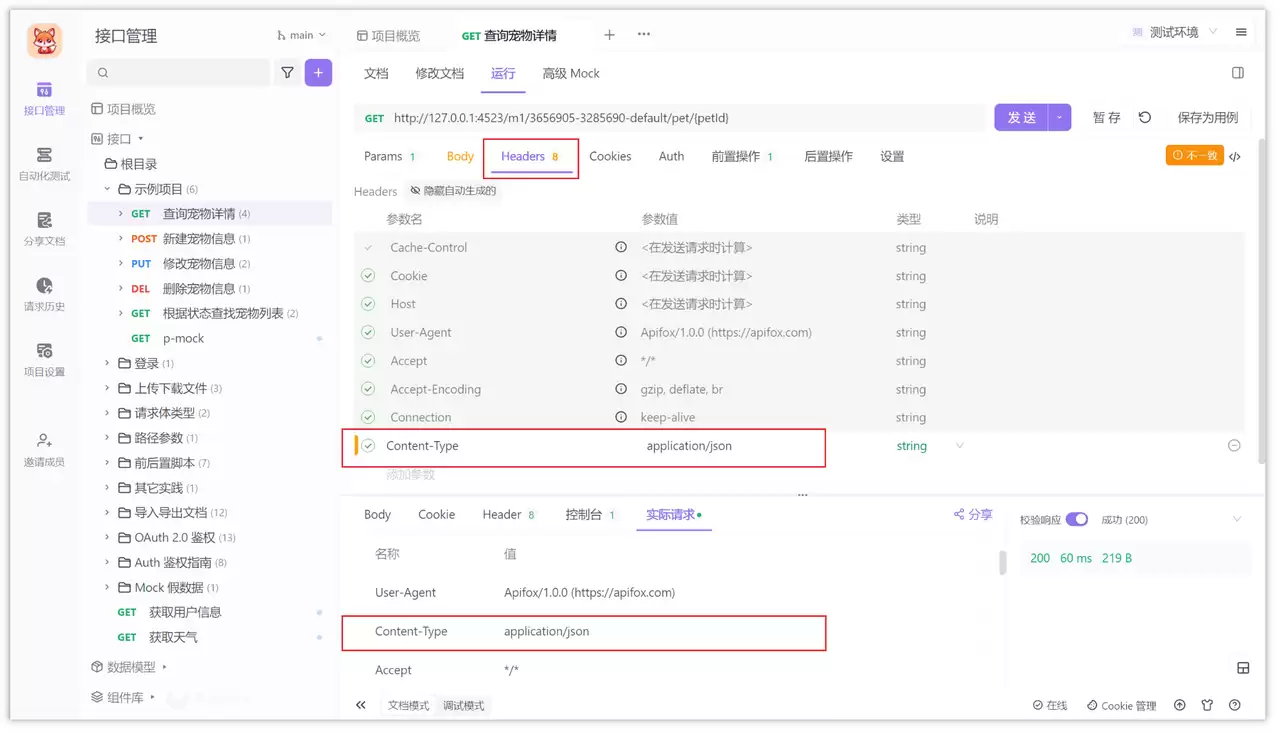This screenshot has height=733, width=1280.
Task: Open 分享文档 in the sidebar
Action: (x=44, y=229)
